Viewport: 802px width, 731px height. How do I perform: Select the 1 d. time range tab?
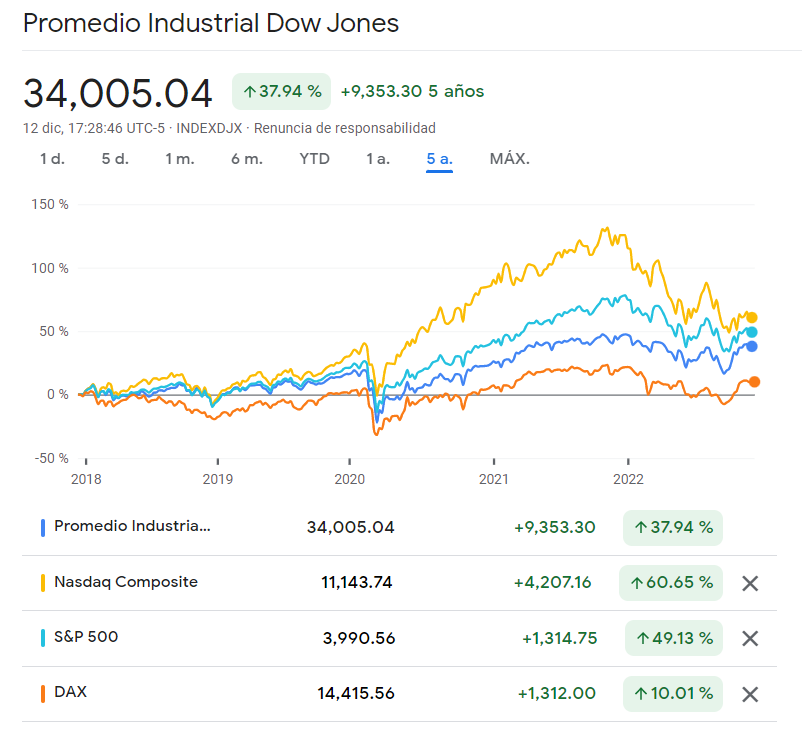click(52, 159)
